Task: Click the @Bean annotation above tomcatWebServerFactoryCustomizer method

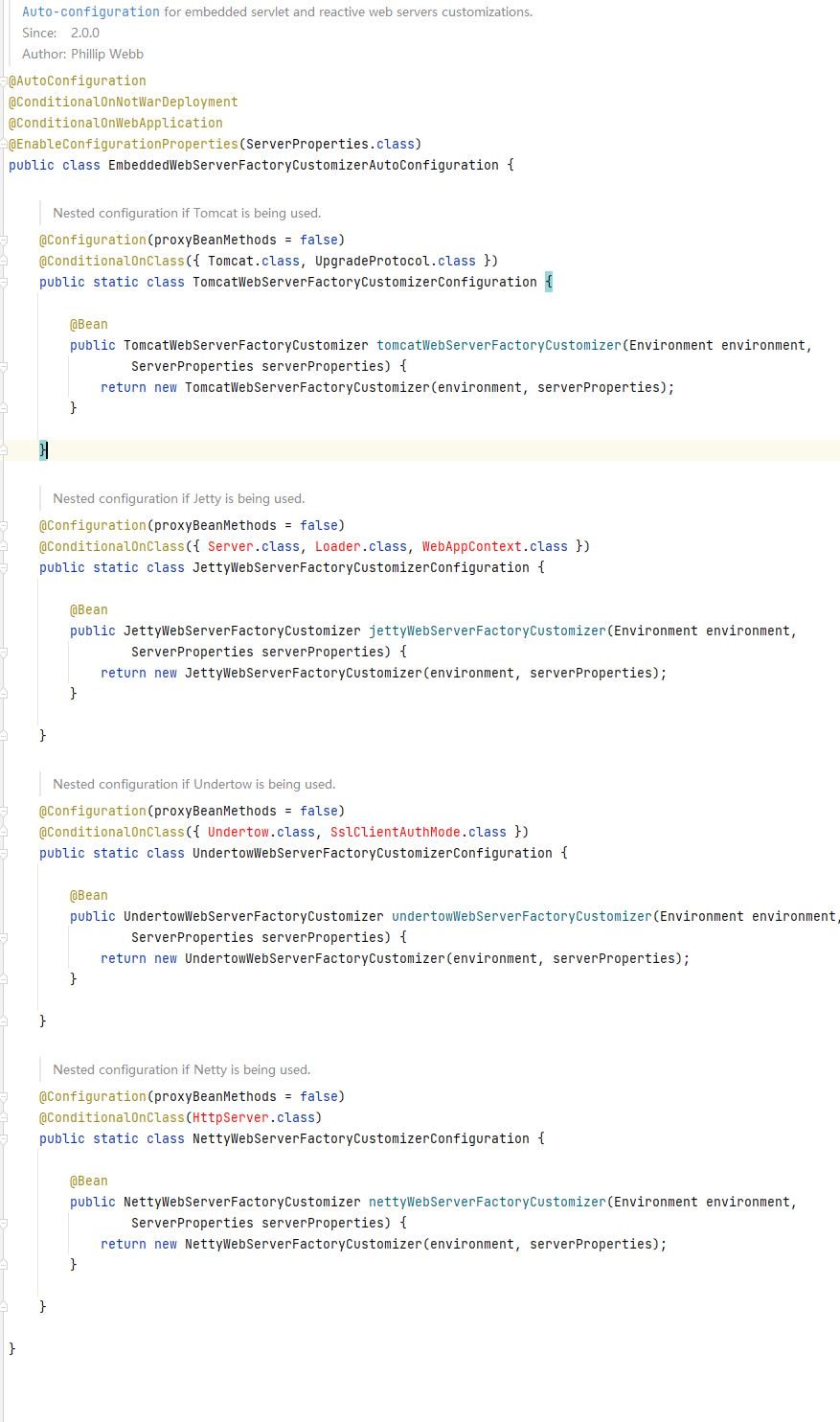Action: [x=89, y=325]
